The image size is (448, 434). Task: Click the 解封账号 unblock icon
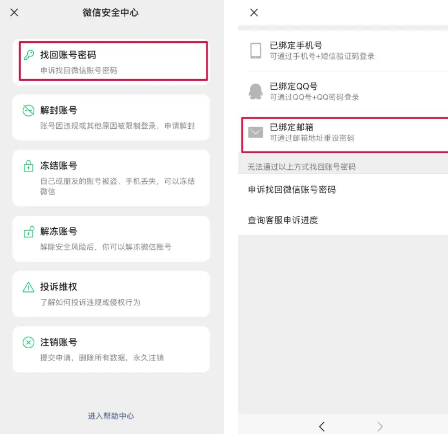28,110
